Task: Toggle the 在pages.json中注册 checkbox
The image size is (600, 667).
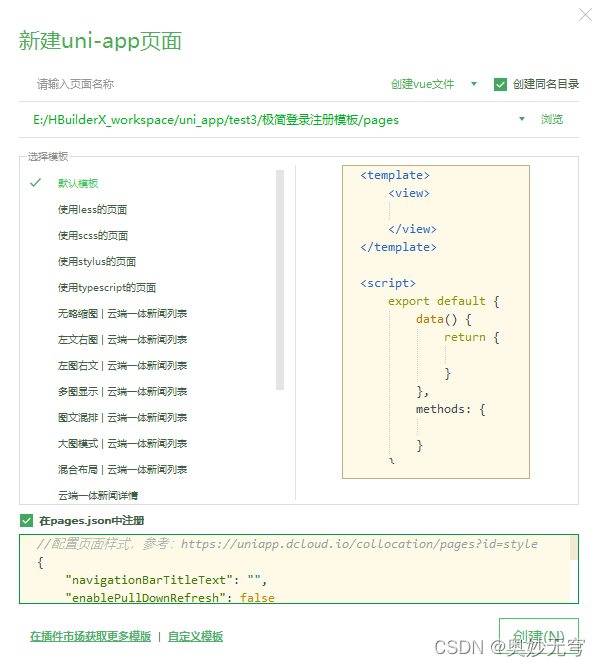Action: [26, 520]
